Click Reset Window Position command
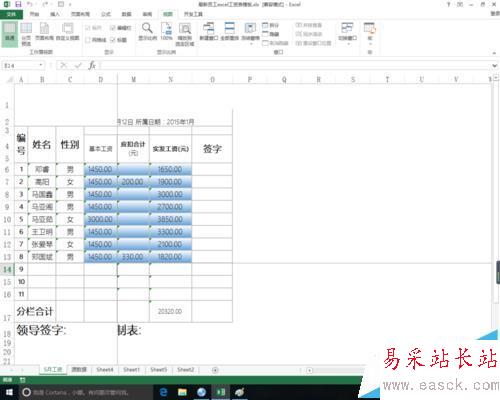This screenshot has height=400, width=500. [x=313, y=43]
